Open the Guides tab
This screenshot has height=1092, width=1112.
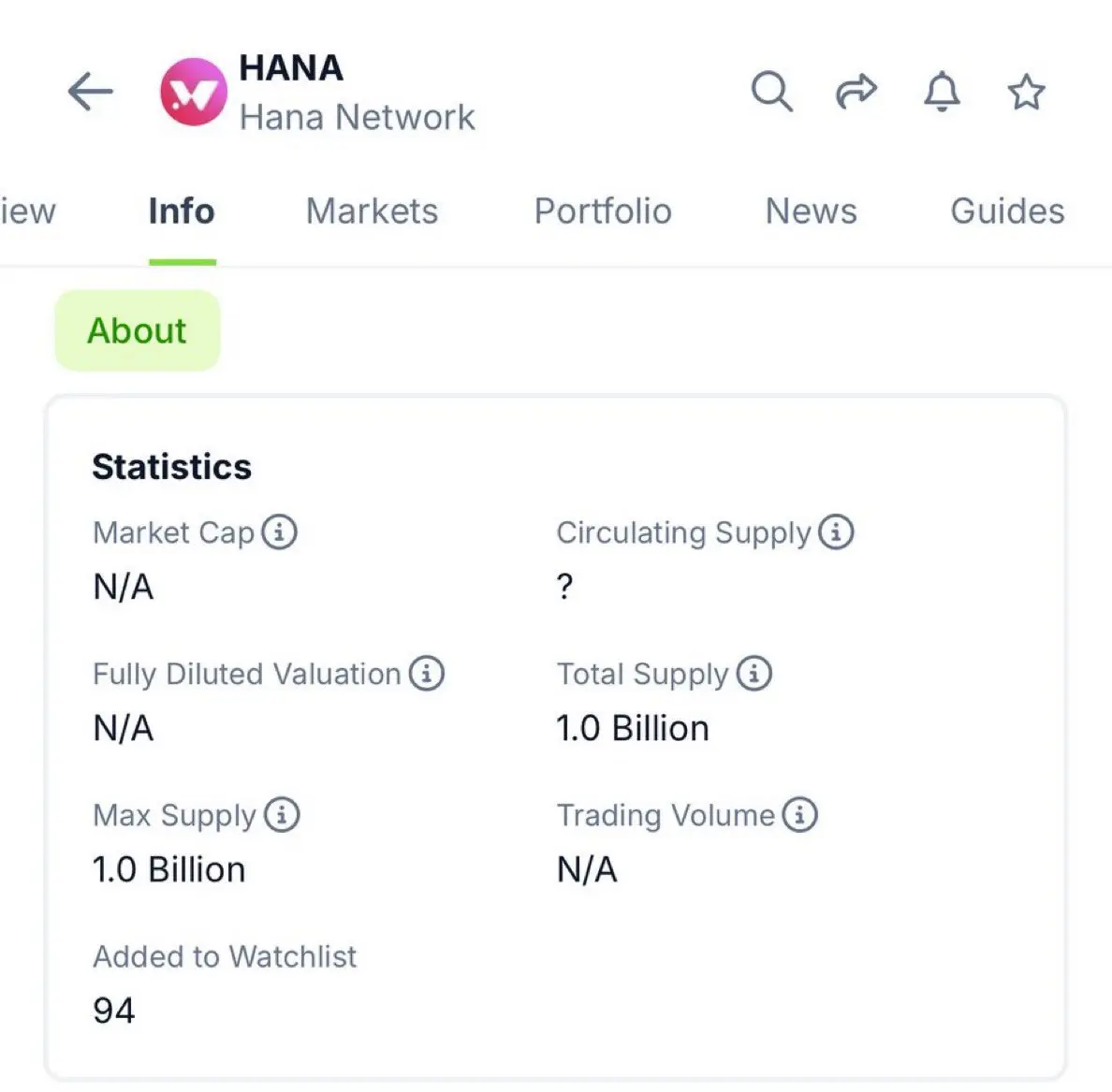(x=1008, y=211)
